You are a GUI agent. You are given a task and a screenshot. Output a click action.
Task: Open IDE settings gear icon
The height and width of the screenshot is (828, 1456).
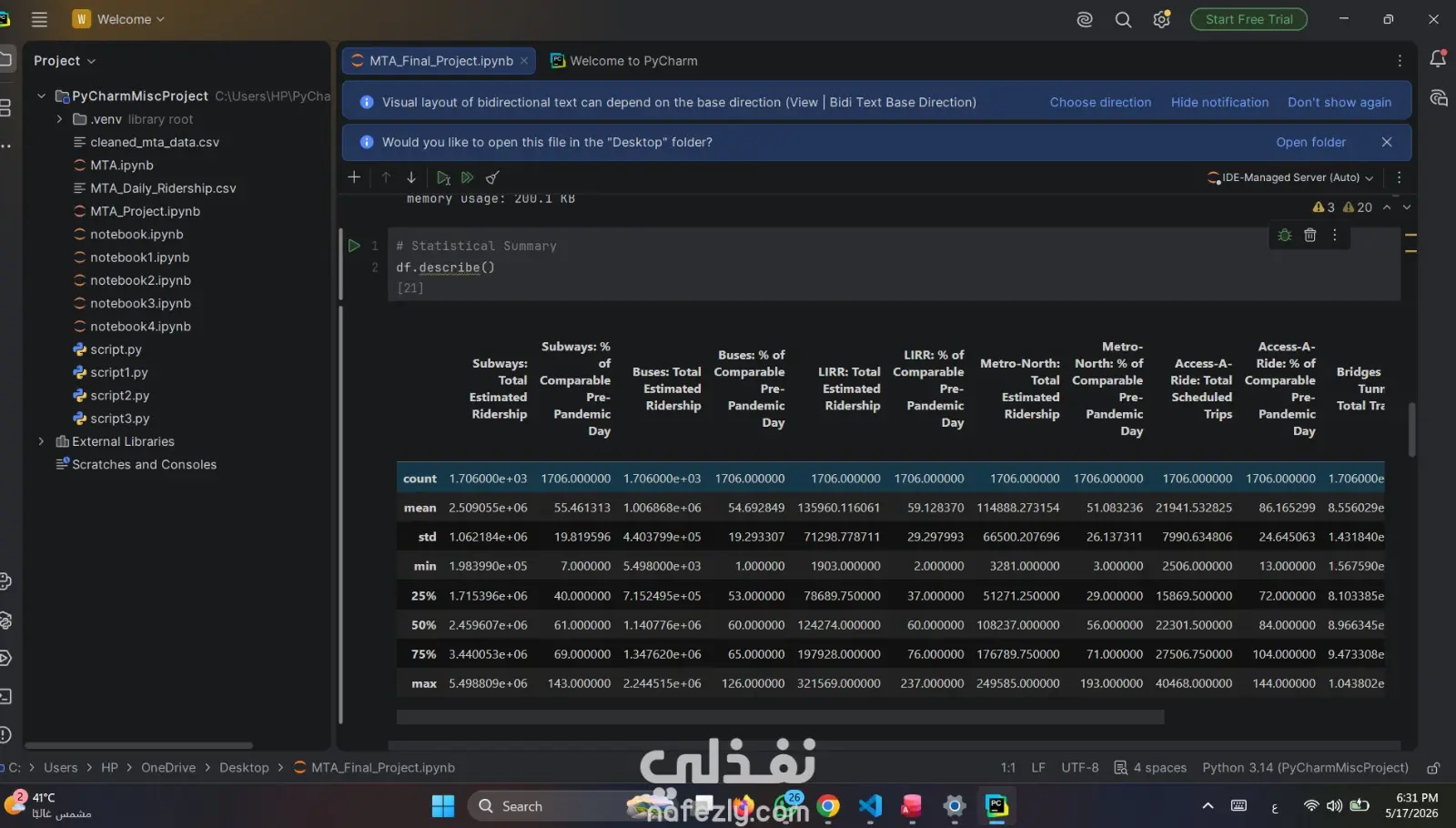[x=1162, y=19]
